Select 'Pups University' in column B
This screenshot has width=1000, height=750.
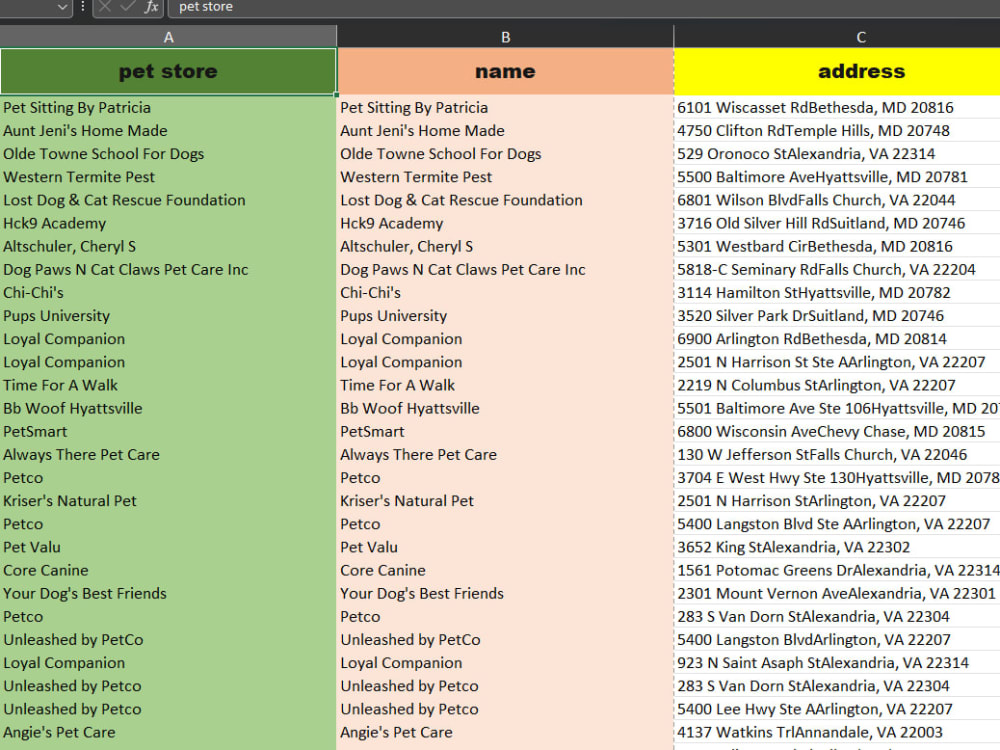[393, 316]
